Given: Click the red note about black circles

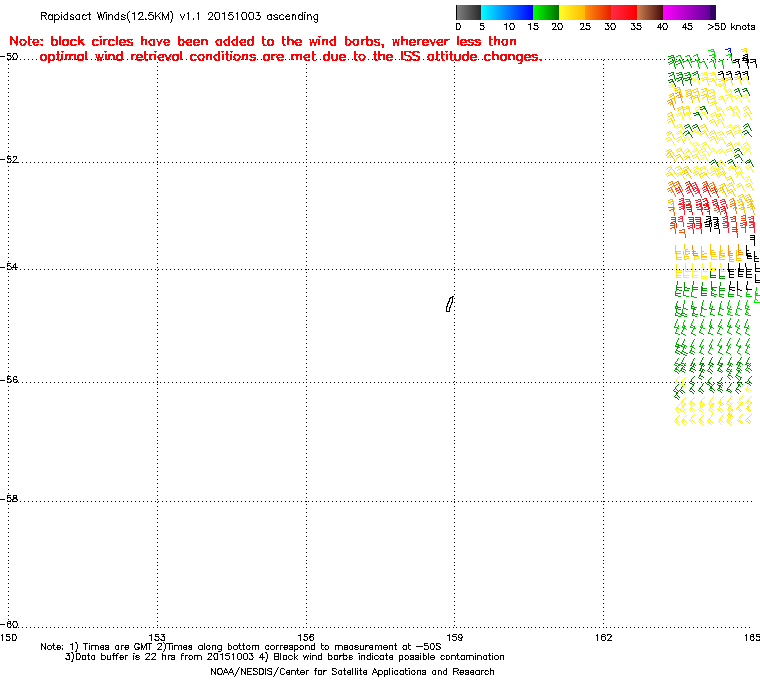Looking at the screenshot, I should (x=275, y=49).
